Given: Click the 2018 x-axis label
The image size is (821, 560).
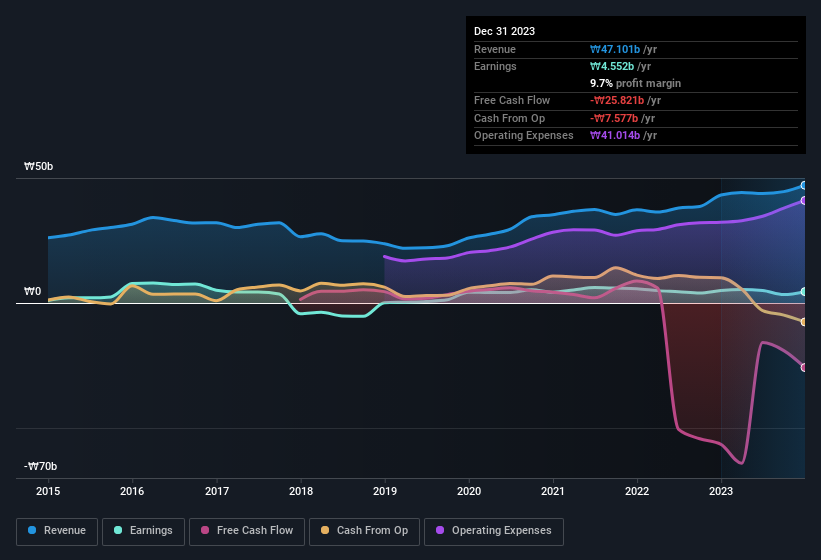Looking at the screenshot, I should click(301, 491).
